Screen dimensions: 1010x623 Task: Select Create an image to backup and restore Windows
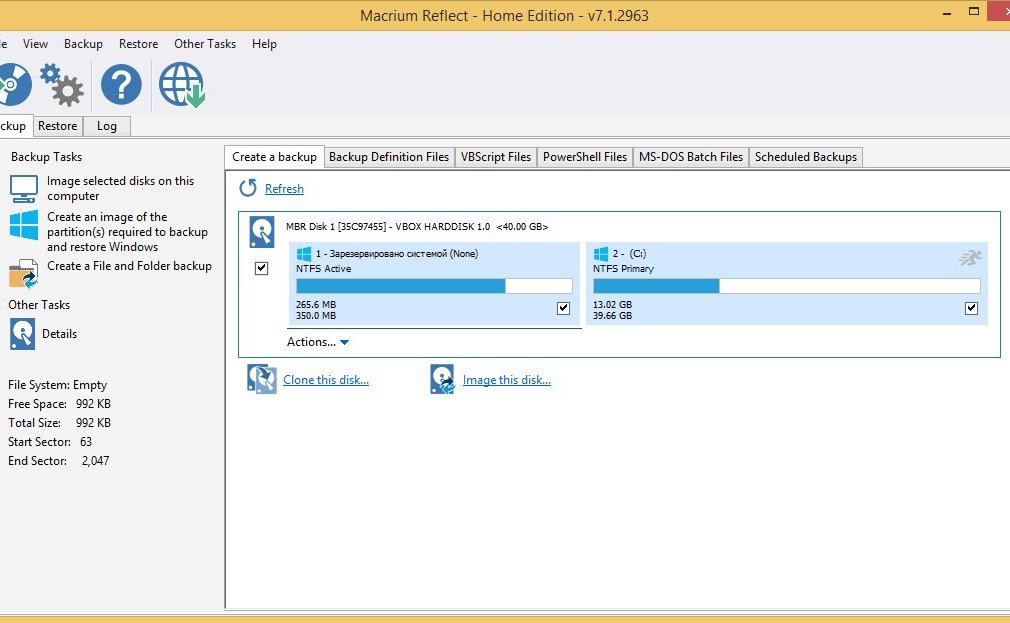(x=128, y=232)
